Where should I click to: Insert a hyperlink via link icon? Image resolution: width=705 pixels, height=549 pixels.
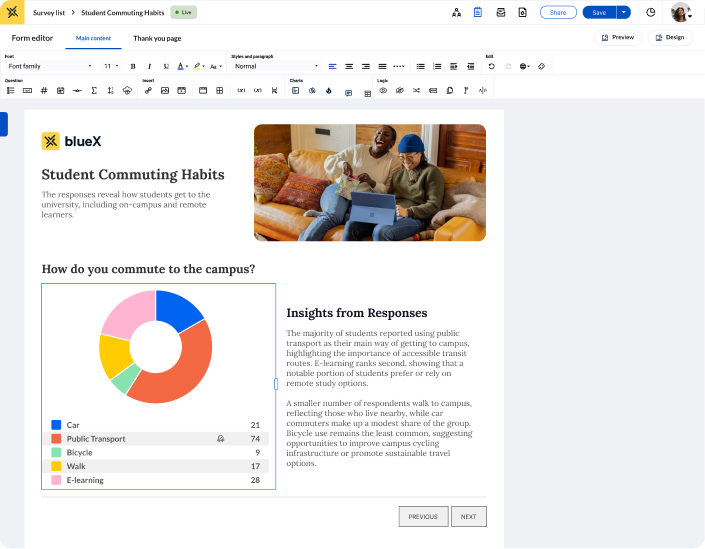pyautogui.click(x=148, y=90)
